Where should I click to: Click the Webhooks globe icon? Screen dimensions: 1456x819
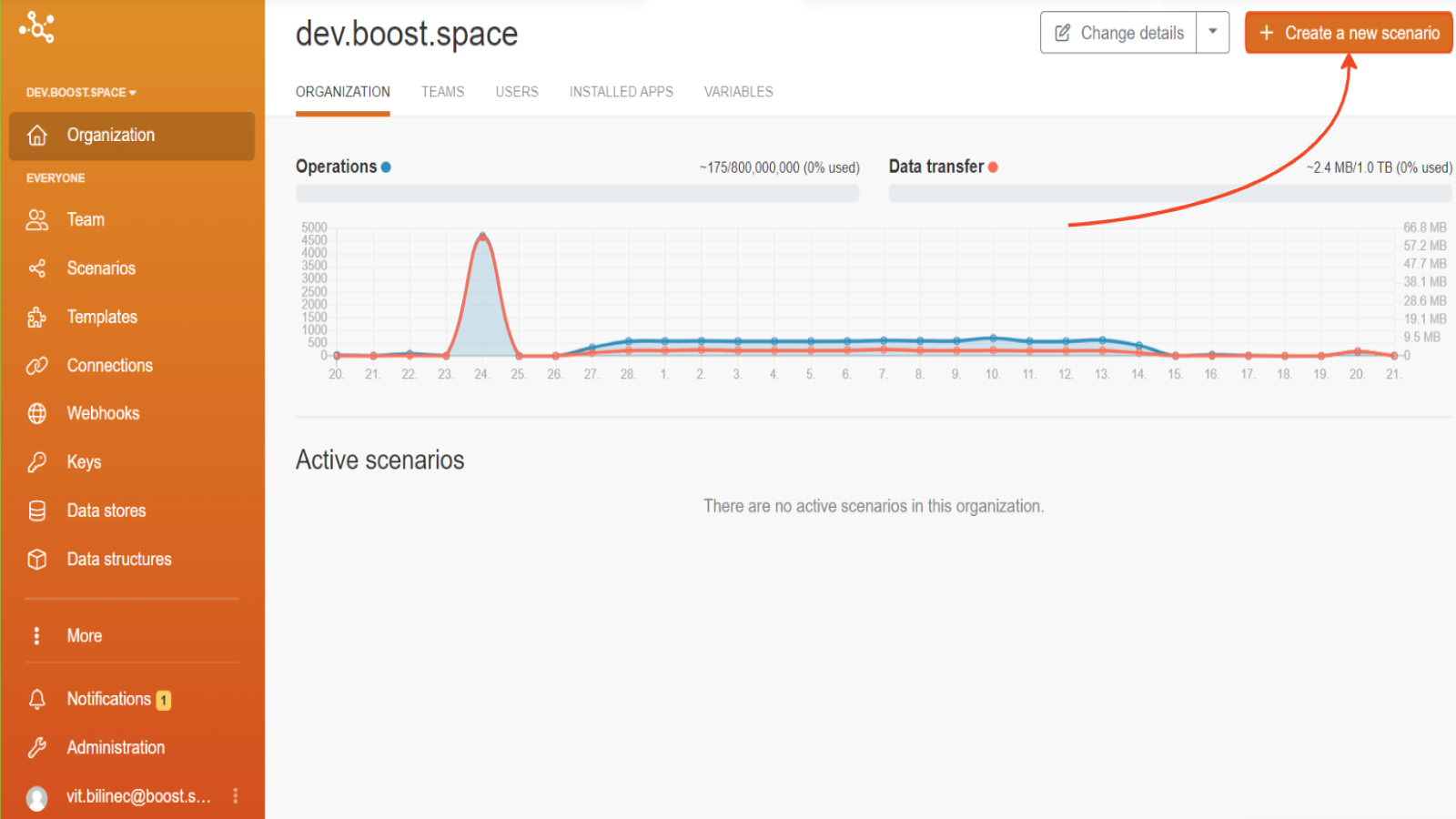(36, 413)
